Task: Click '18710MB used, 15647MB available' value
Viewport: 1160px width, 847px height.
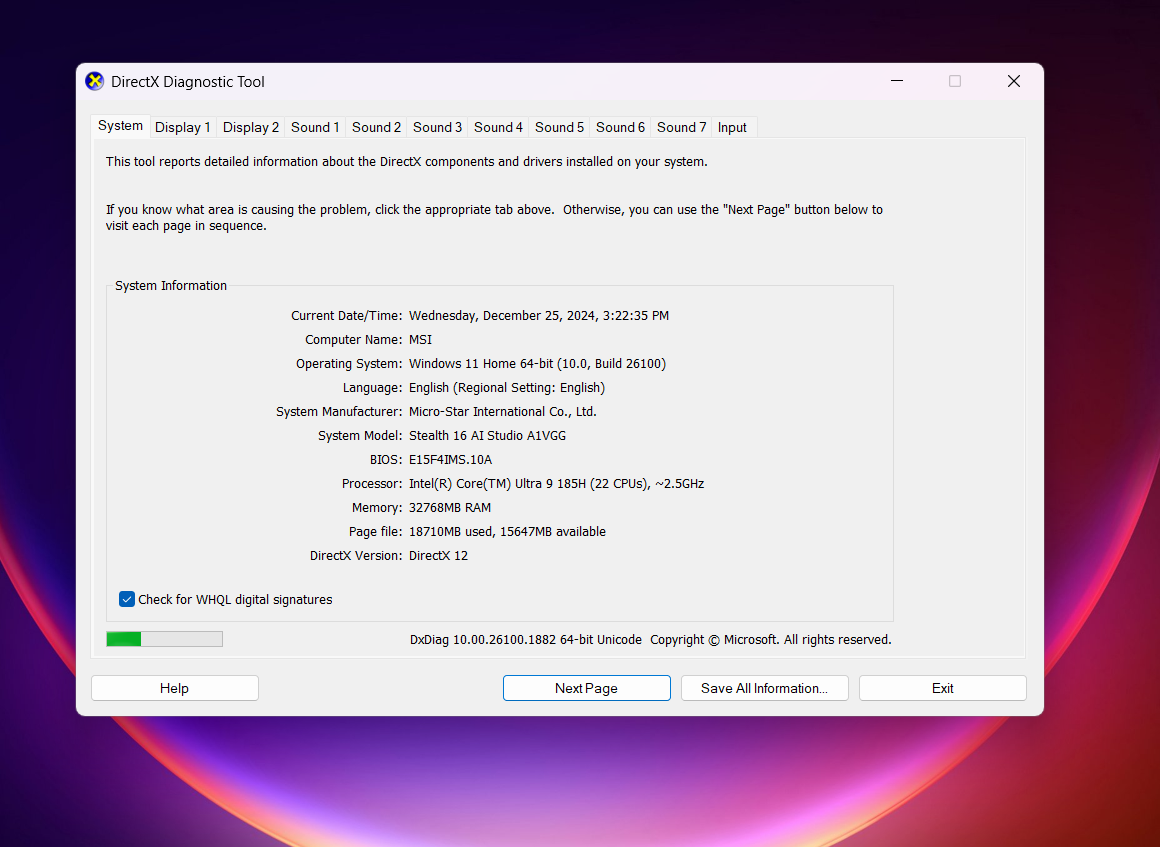Action: (508, 531)
